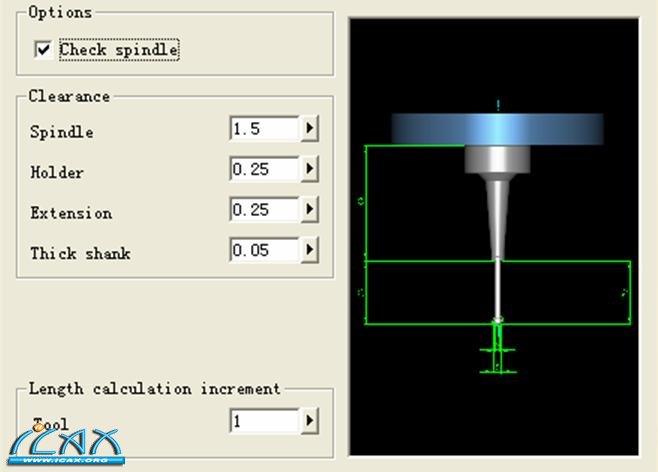This screenshot has height=472, width=658.
Task: Click the Extension clearance value field
Action: pos(265,209)
